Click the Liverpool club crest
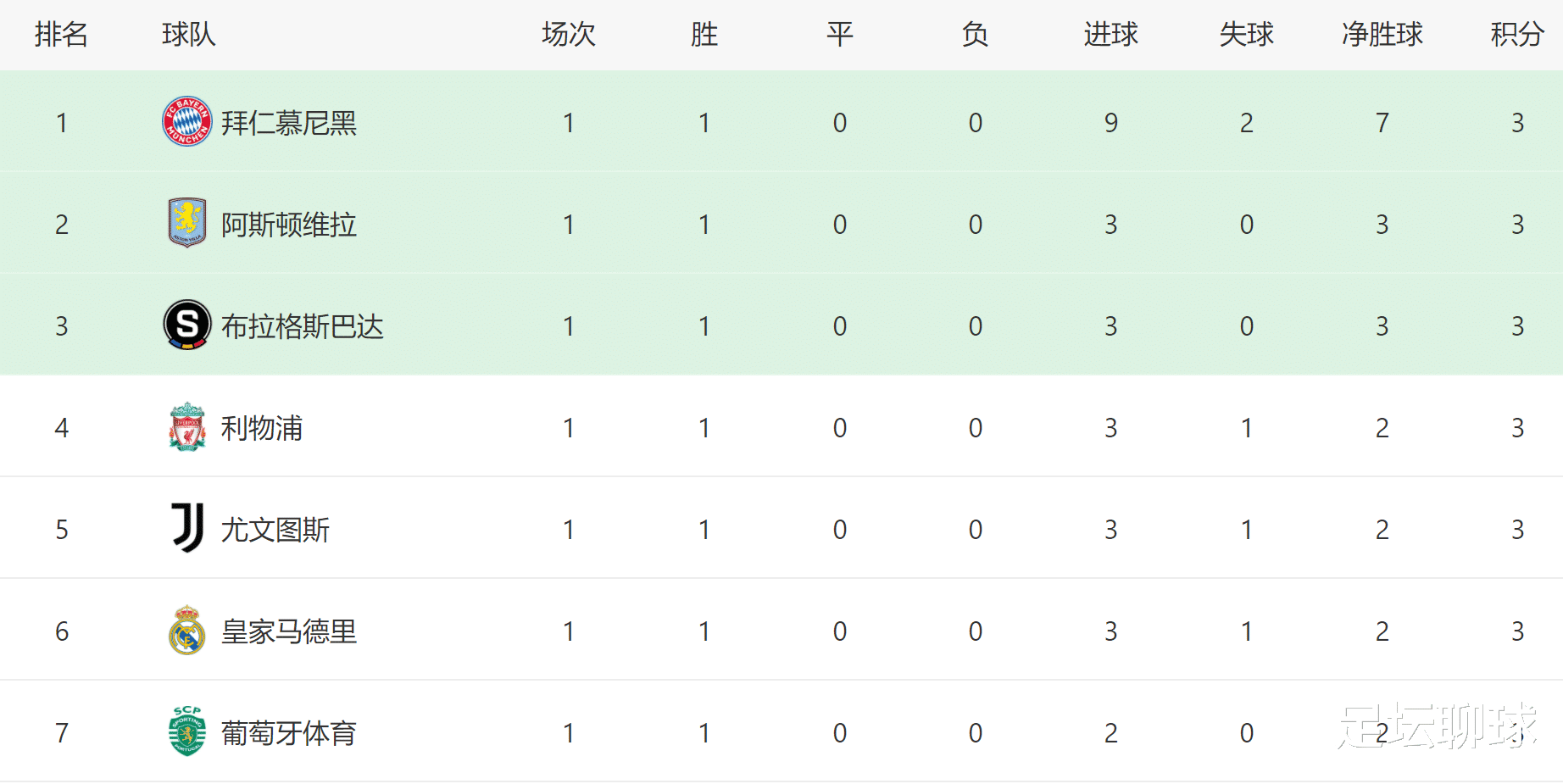1563x784 pixels. (187, 426)
